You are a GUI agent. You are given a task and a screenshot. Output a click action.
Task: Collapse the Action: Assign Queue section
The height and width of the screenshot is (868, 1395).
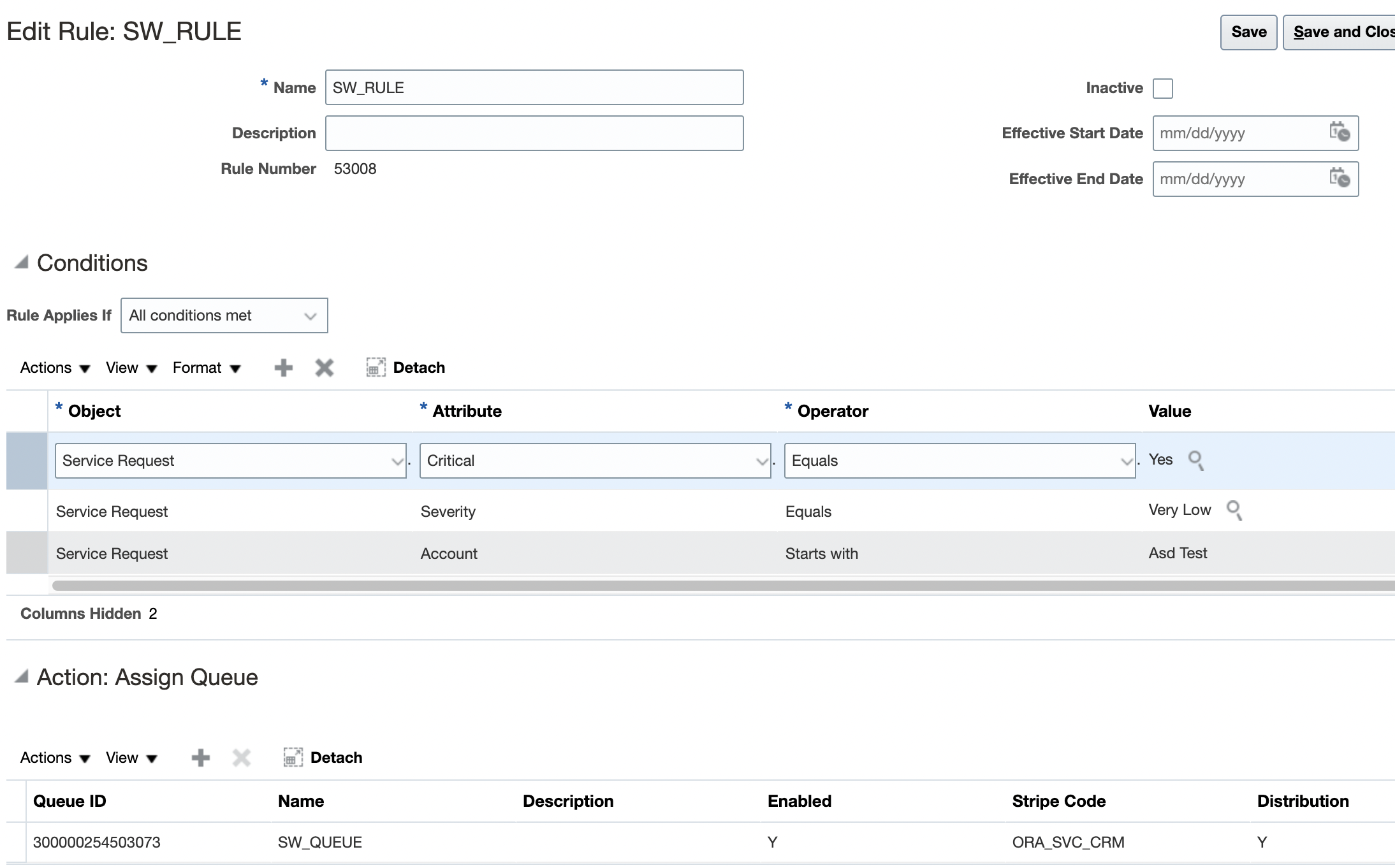[x=22, y=677]
